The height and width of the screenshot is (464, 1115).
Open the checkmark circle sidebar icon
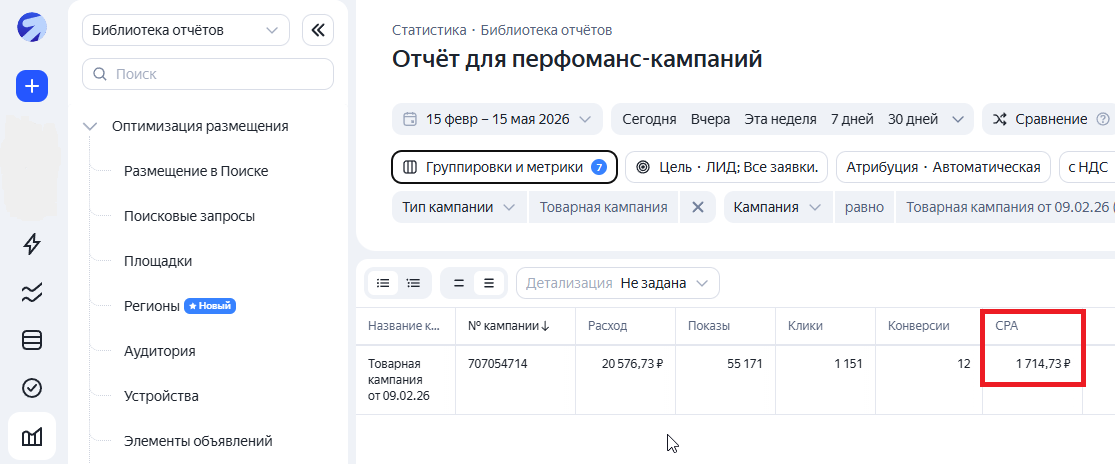32,388
